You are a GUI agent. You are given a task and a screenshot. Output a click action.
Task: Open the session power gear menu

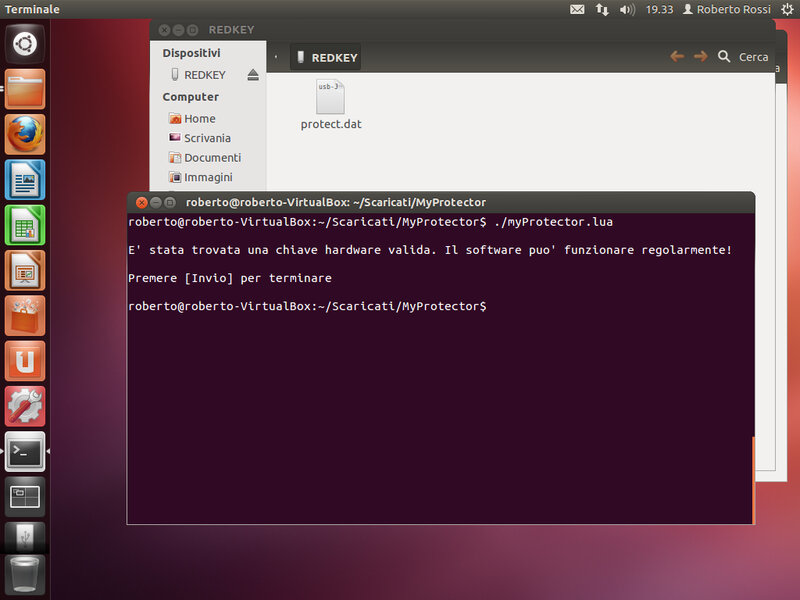point(787,9)
